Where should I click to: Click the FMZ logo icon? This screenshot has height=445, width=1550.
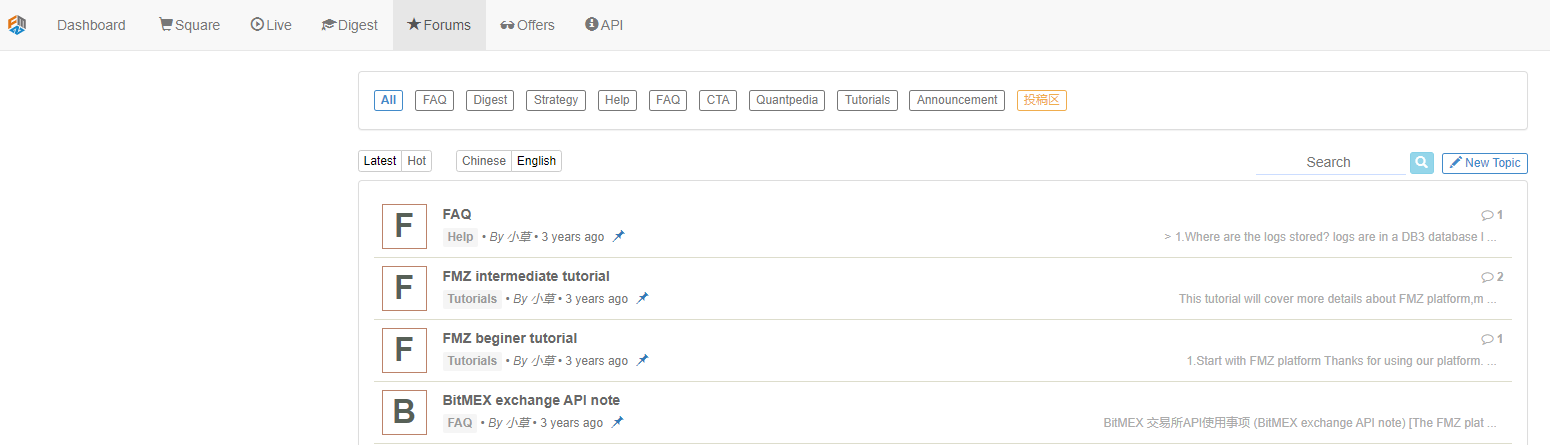click(x=17, y=25)
